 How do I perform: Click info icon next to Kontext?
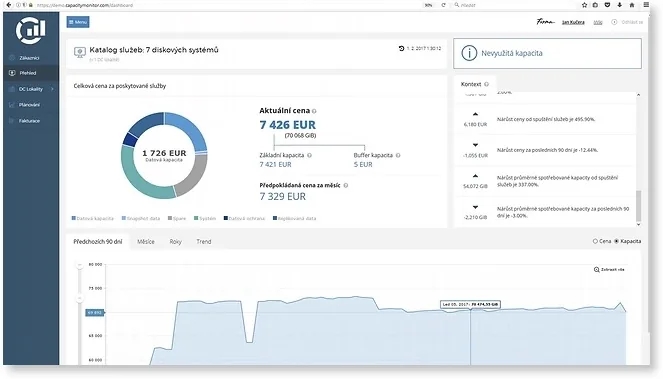point(486,84)
